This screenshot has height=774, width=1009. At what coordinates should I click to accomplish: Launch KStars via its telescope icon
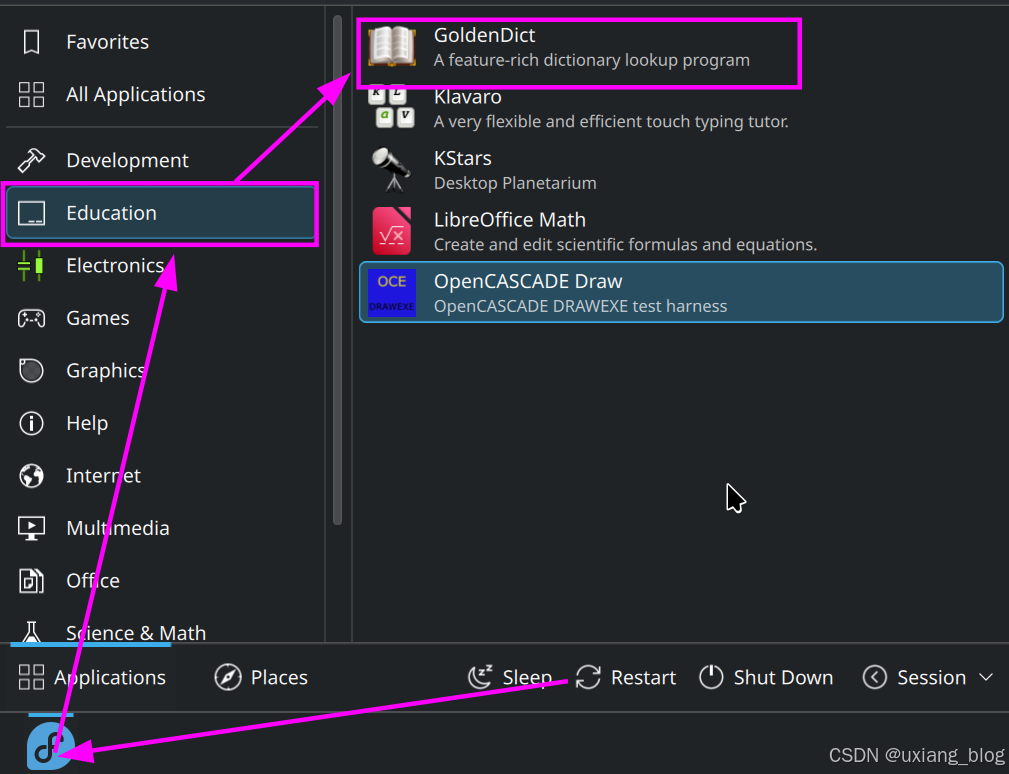392,170
